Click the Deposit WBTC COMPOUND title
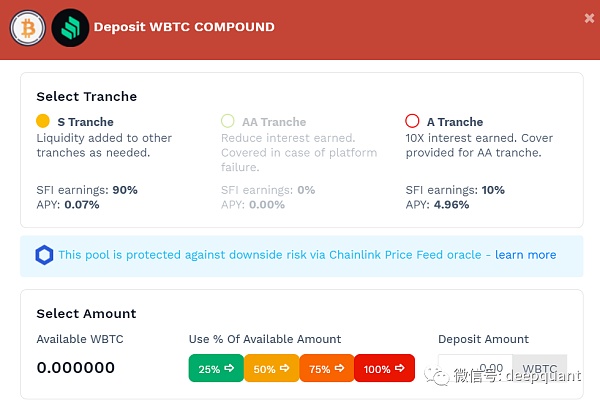Screen dimensions: 600x403 (x=184, y=27)
